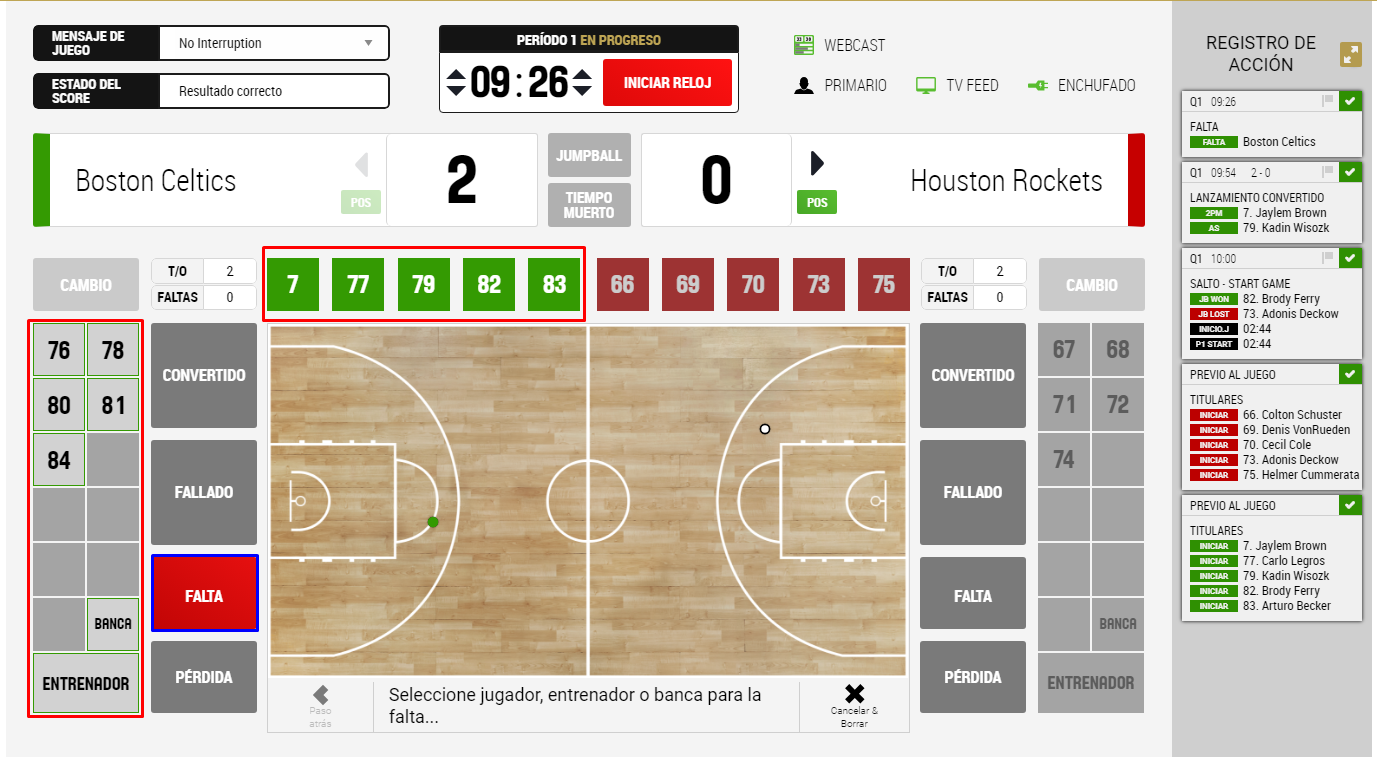Flag the Q1 09:26 Falta log entry

pos(1328,101)
